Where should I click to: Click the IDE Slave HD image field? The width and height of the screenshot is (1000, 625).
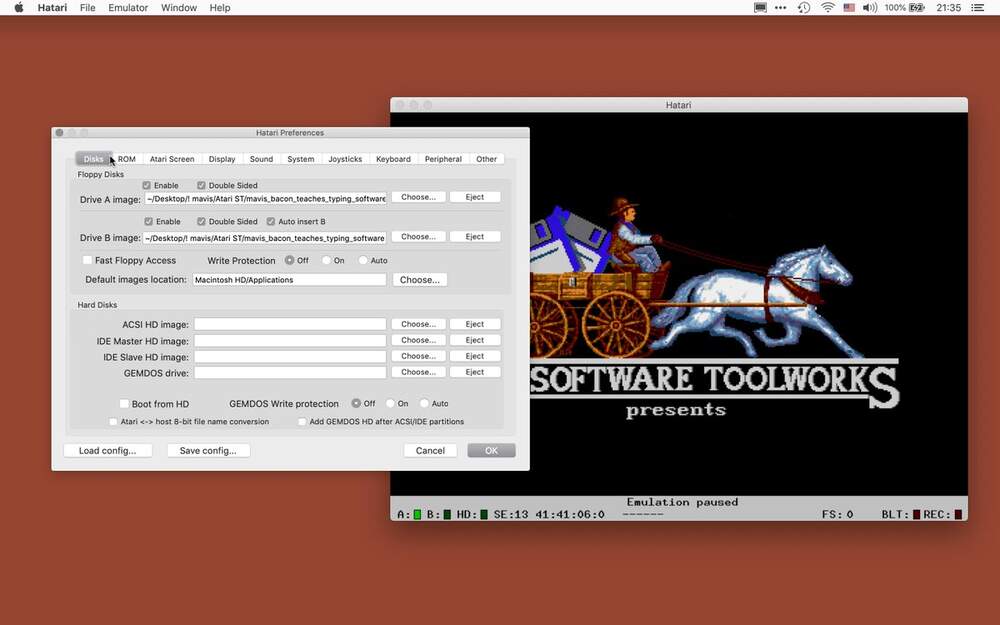tap(290, 357)
